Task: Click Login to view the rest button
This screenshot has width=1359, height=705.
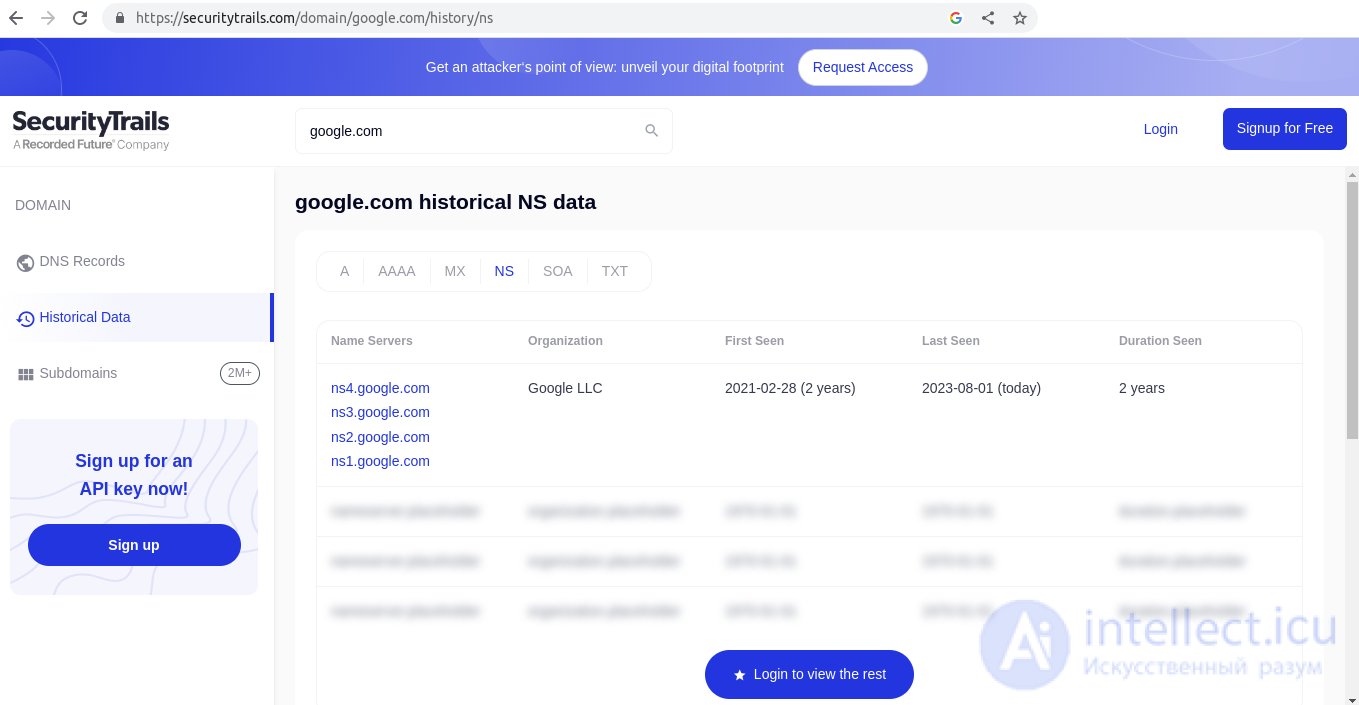Action: (809, 674)
